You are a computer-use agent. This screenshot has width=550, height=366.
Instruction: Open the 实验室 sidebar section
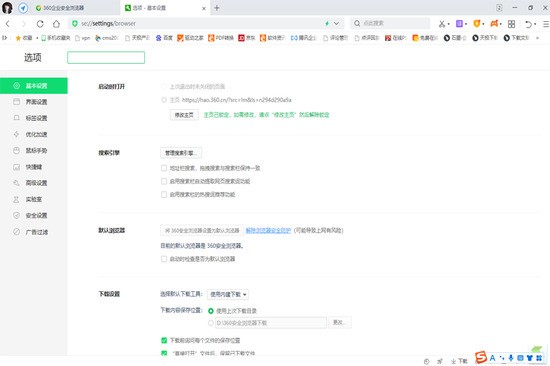tap(33, 199)
